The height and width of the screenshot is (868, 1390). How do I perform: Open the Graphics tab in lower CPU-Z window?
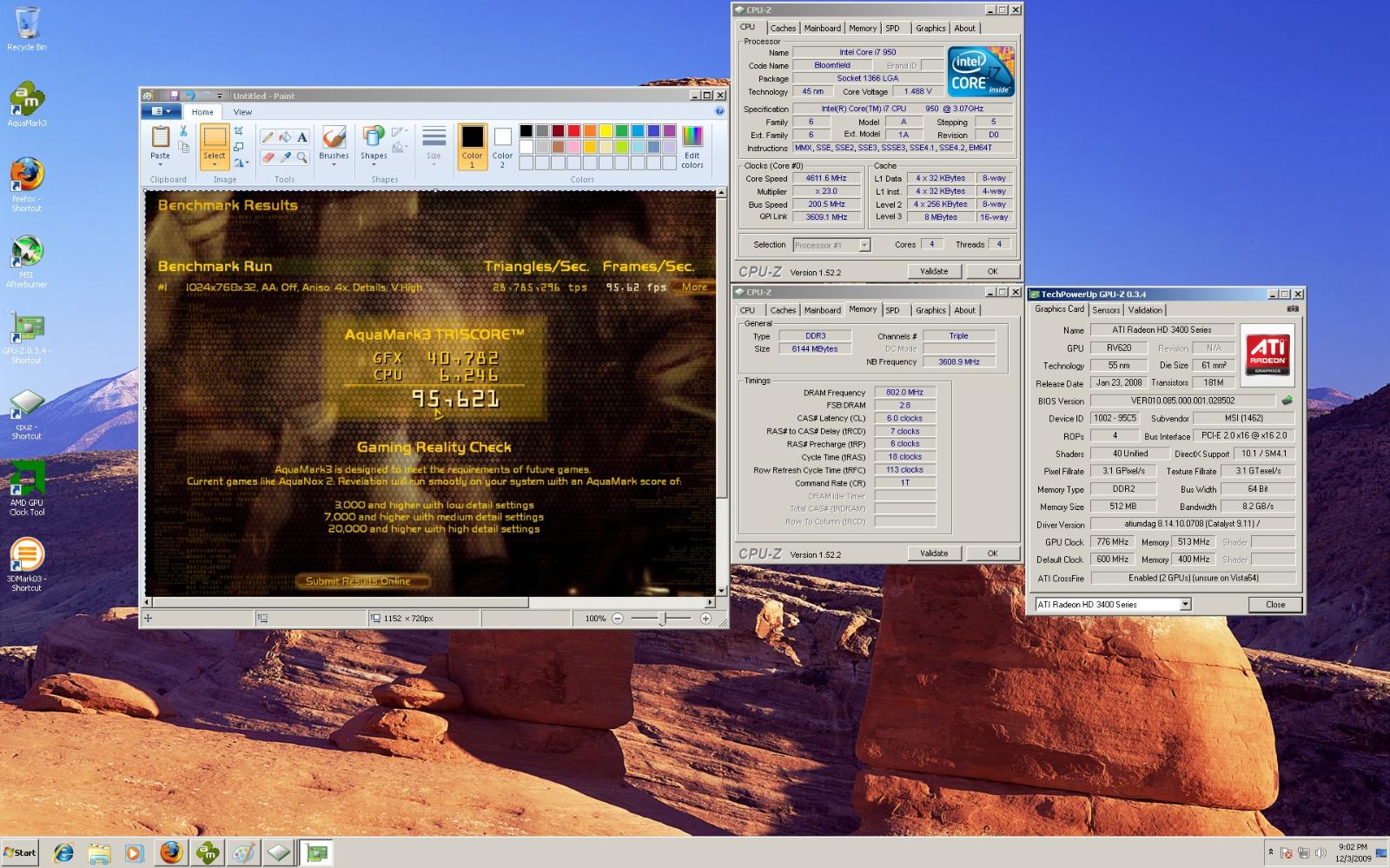tap(930, 310)
